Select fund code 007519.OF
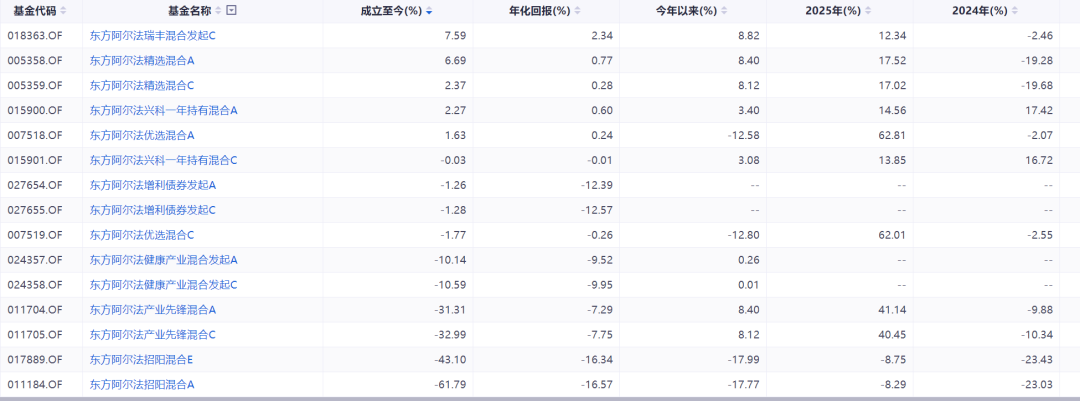Viewport: 1080px width, 401px height. (35, 235)
